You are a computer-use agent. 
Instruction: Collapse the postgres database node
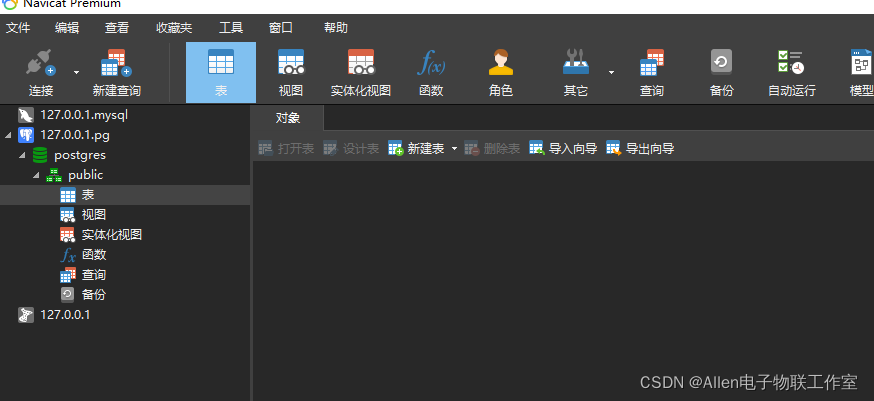point(22,155)
